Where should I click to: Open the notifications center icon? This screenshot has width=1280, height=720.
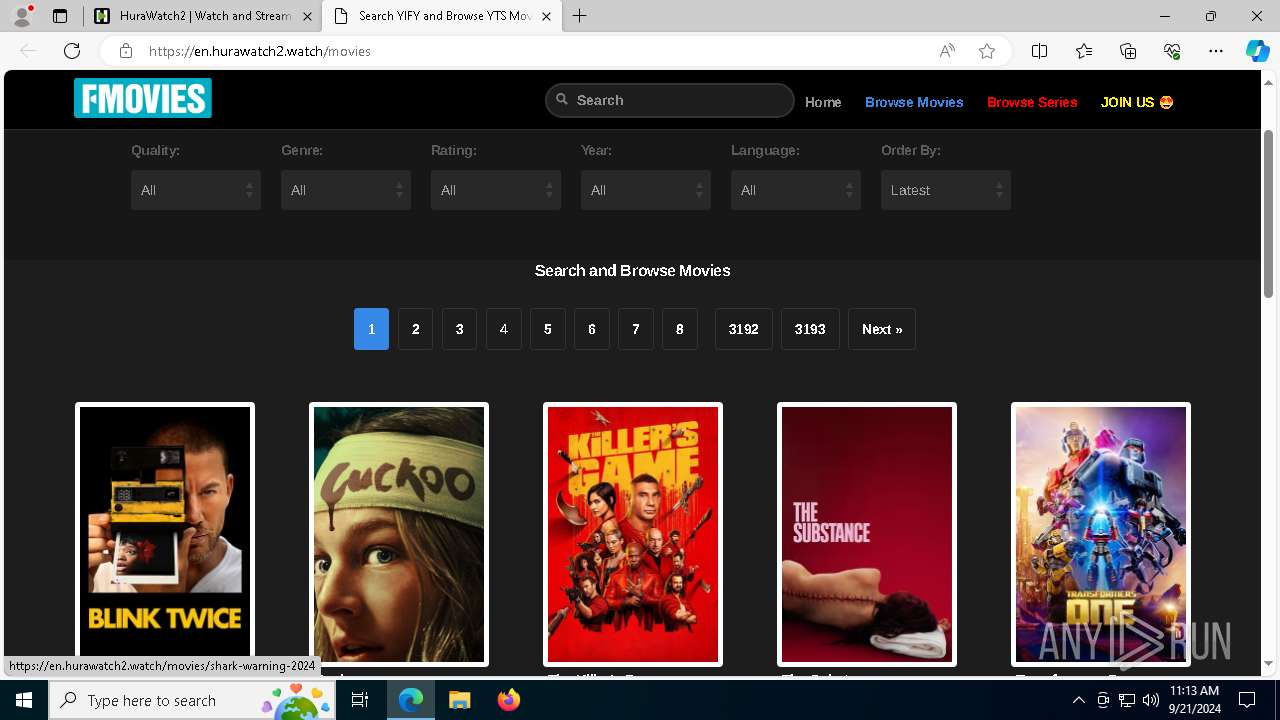pos(1247,700)
